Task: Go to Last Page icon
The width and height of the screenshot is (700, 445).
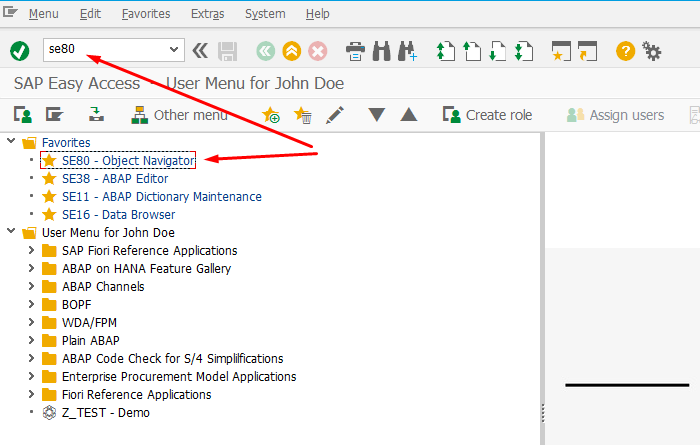Action: [524, 51]
